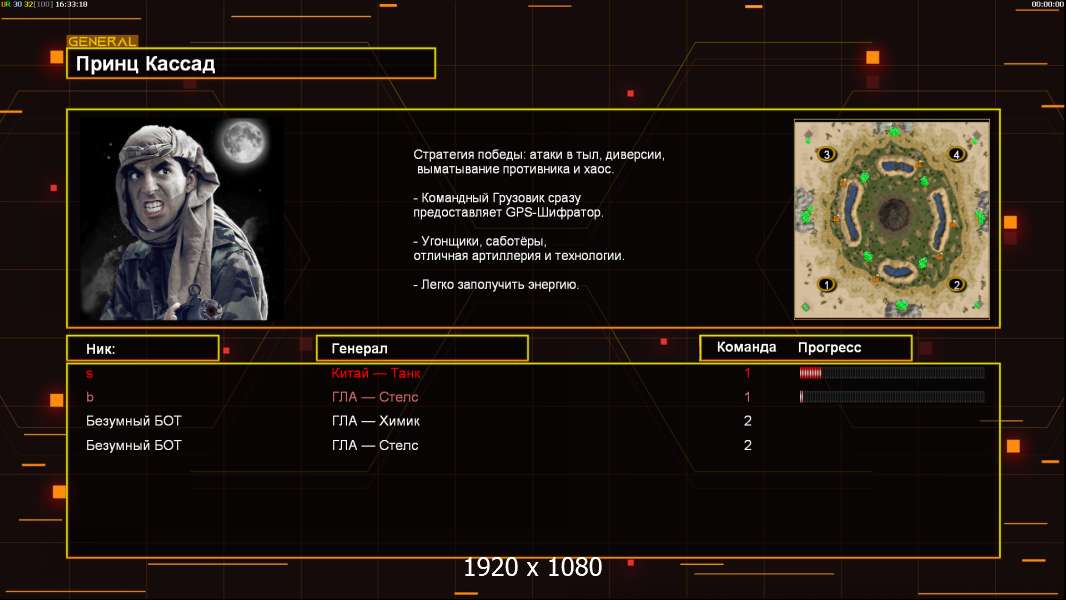Click Безумный БОТ in the team 2 Стелс row
This screenshot has height=600, width=1066.
point(134,446)
